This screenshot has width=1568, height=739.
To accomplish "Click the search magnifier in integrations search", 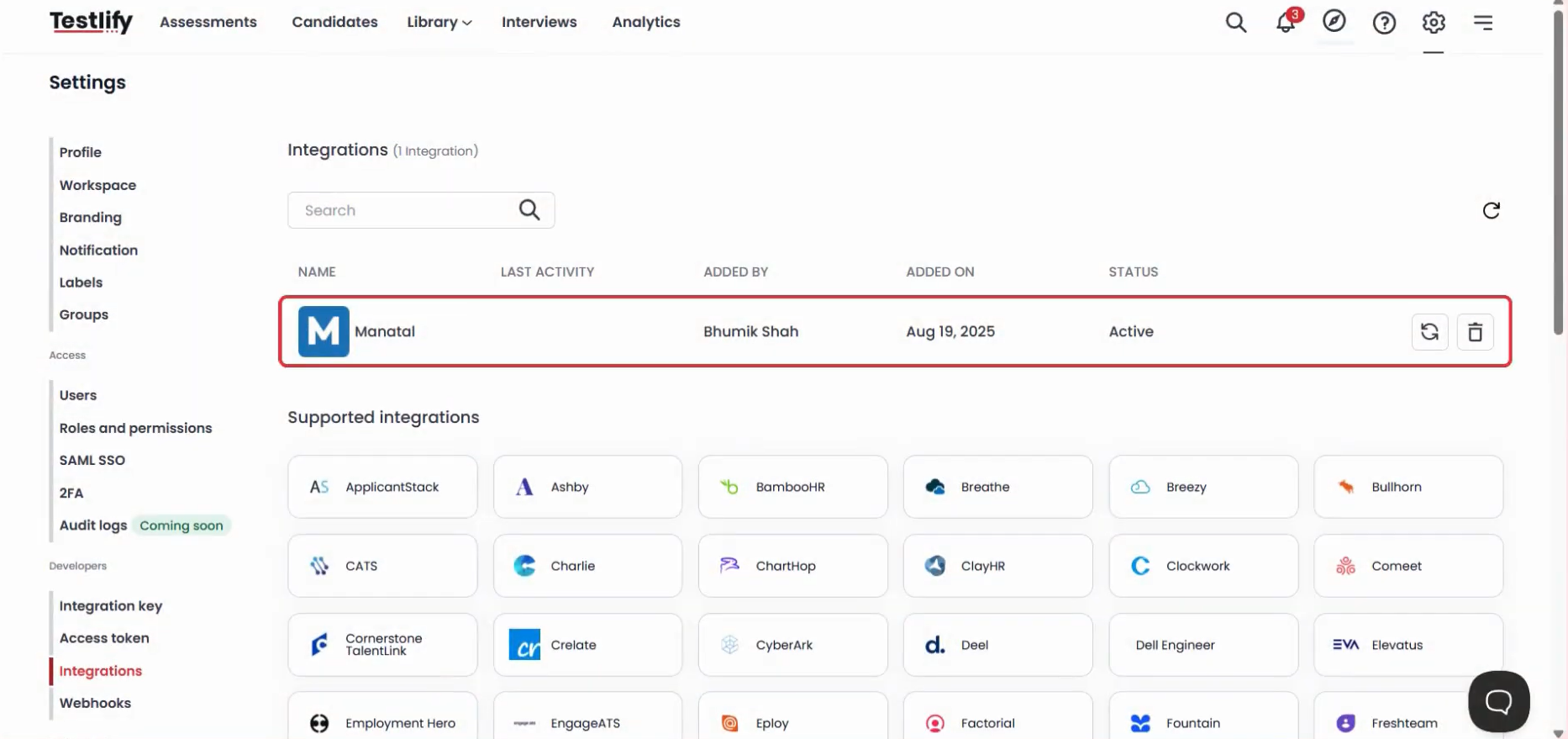I will click(529, 210).
